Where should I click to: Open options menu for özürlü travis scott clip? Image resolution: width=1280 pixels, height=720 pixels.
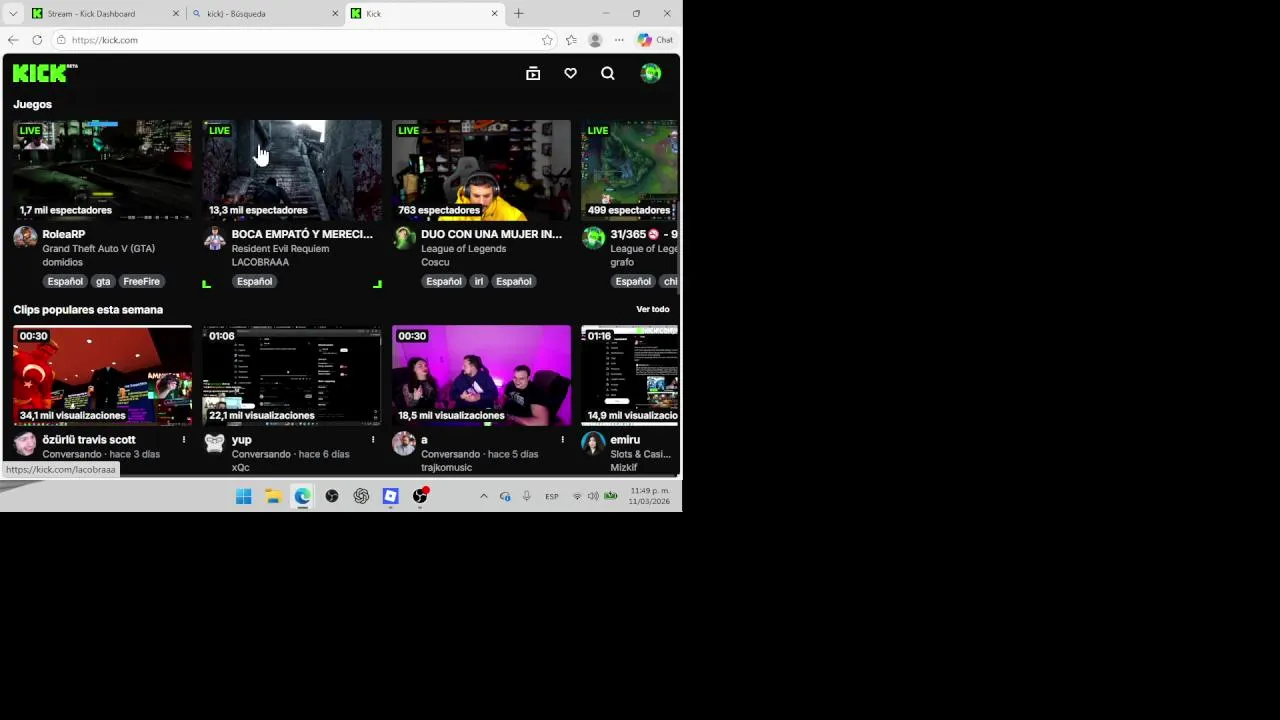[184, 440]
